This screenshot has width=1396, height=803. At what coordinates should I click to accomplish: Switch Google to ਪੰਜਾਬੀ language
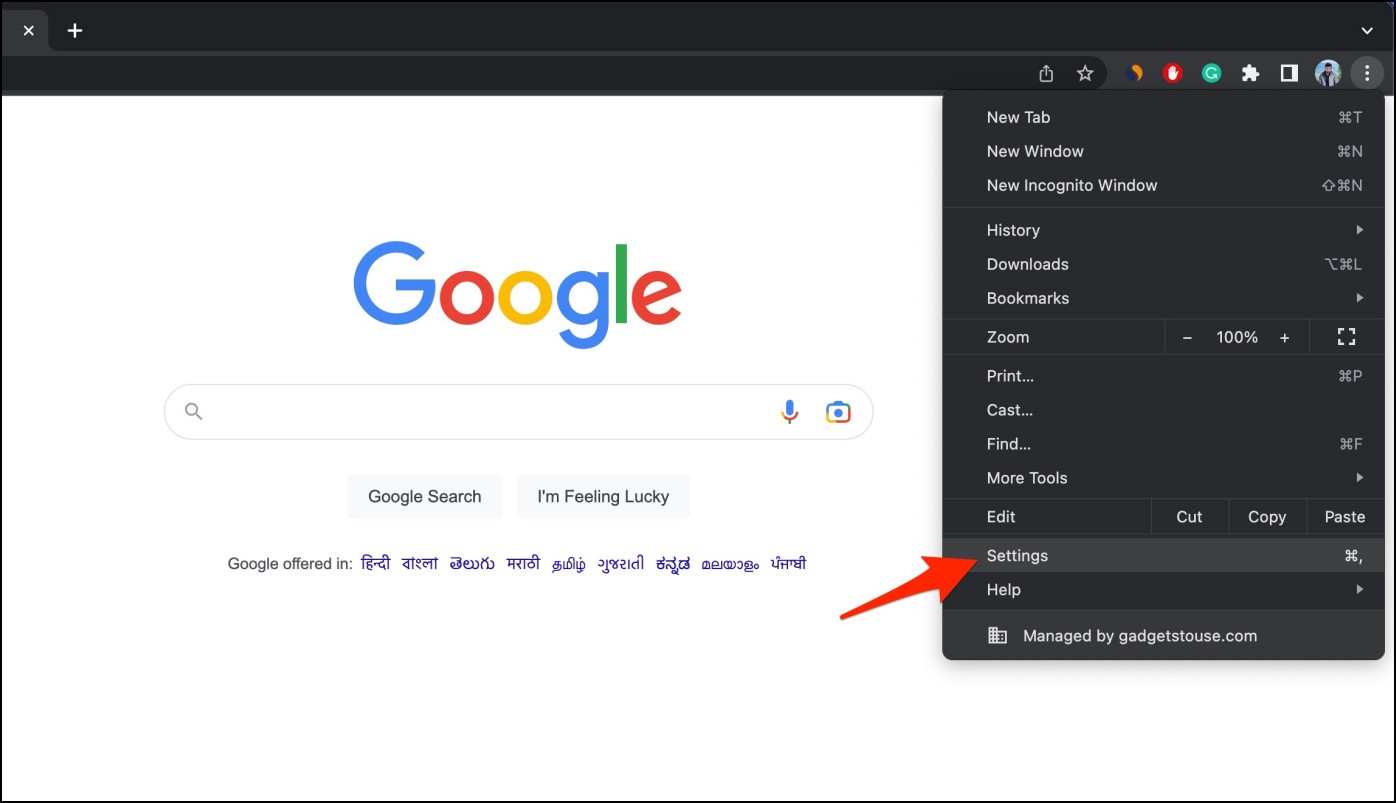pyautogui.click(x=788, y=564)
